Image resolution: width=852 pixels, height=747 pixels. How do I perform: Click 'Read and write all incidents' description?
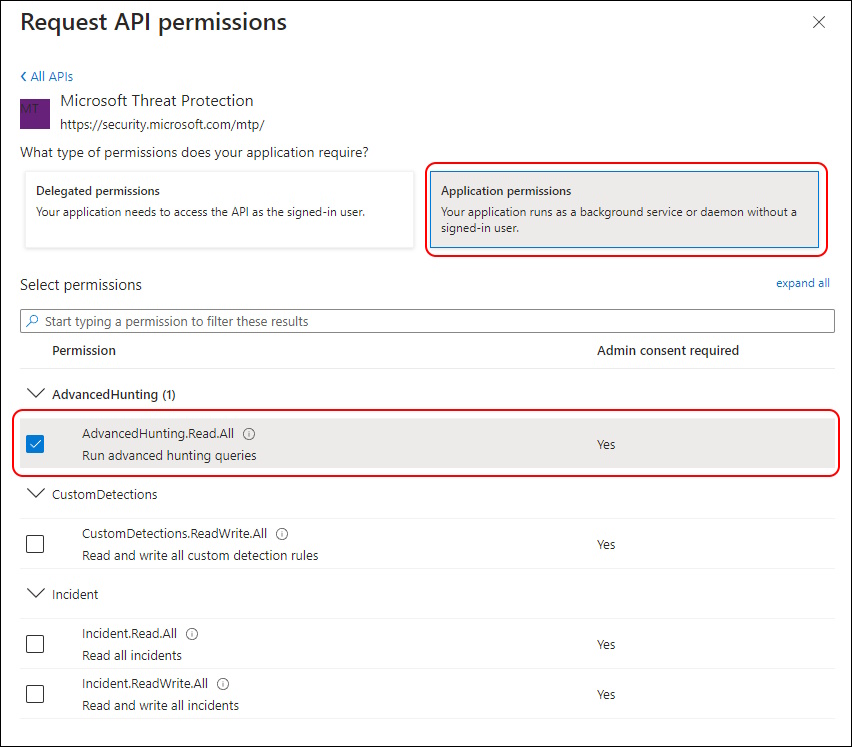[x=160, y=705]
